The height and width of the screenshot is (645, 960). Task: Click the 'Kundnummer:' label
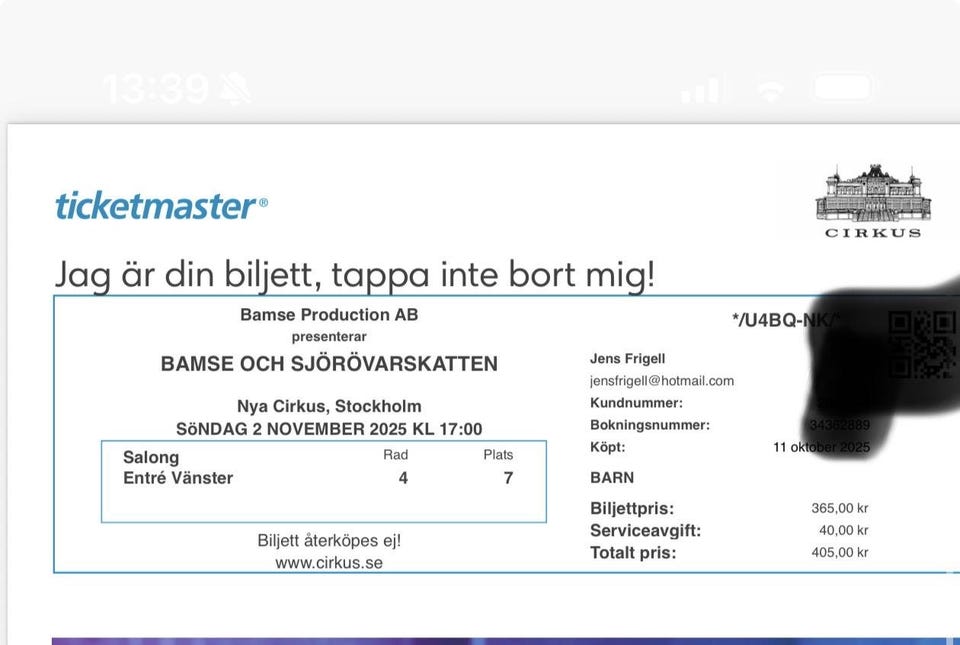[636, 403]
